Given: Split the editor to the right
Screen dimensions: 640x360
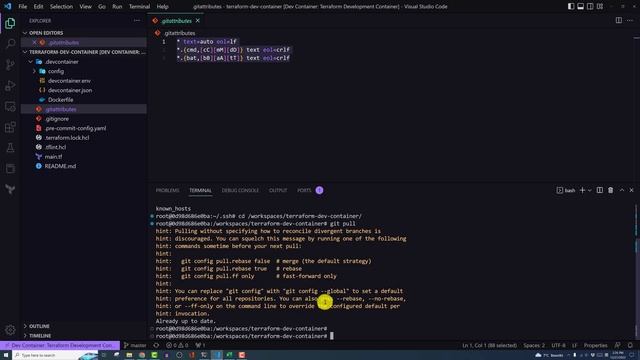Looking at the screenshot, I should (619, 20).
